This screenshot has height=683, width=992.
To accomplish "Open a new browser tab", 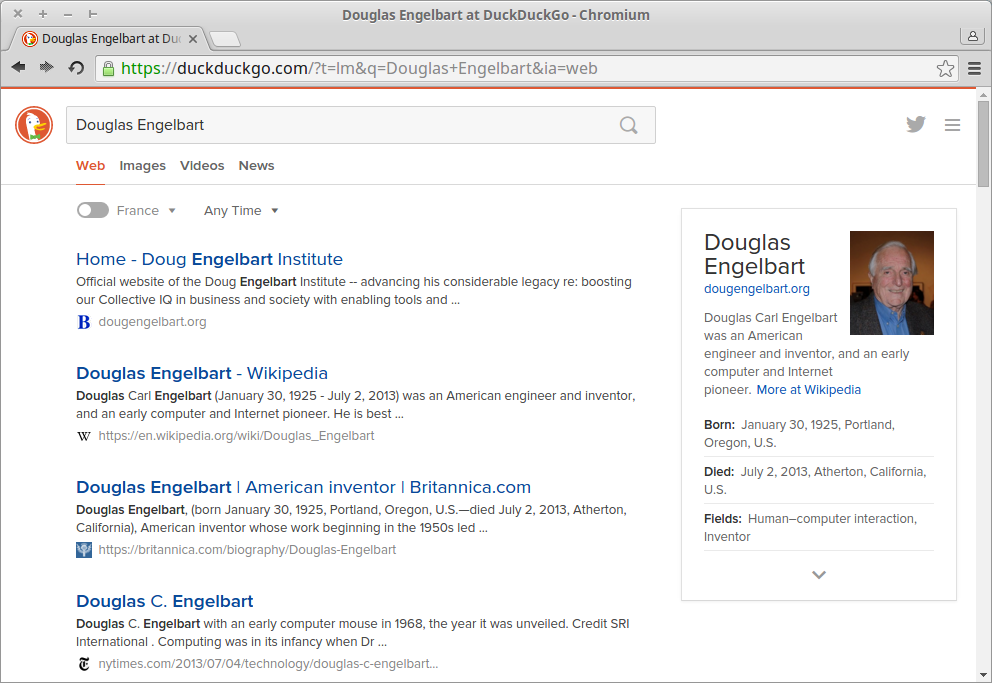I will [x=225, y=39].
